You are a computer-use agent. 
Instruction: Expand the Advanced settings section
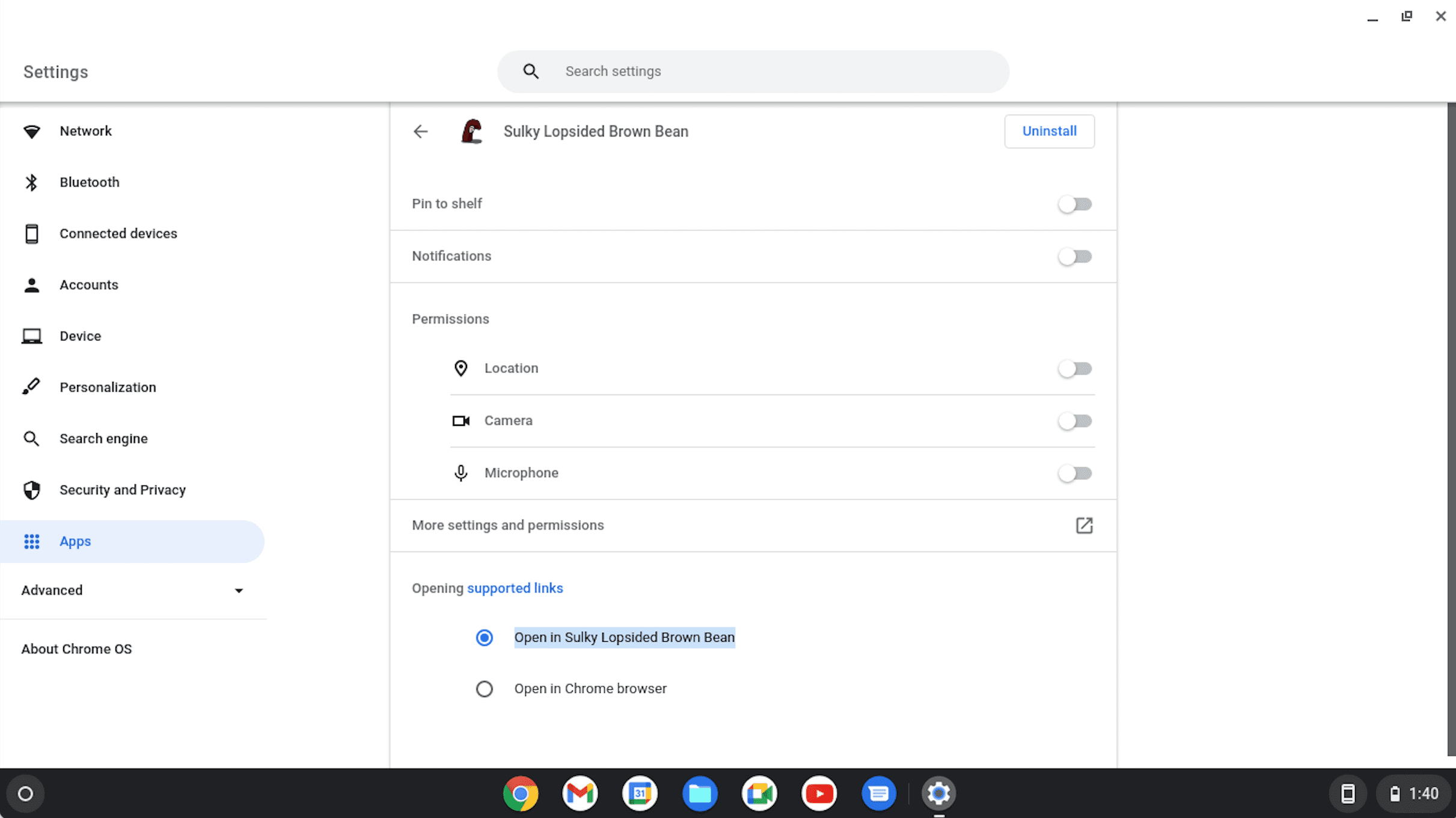(132, 590)
